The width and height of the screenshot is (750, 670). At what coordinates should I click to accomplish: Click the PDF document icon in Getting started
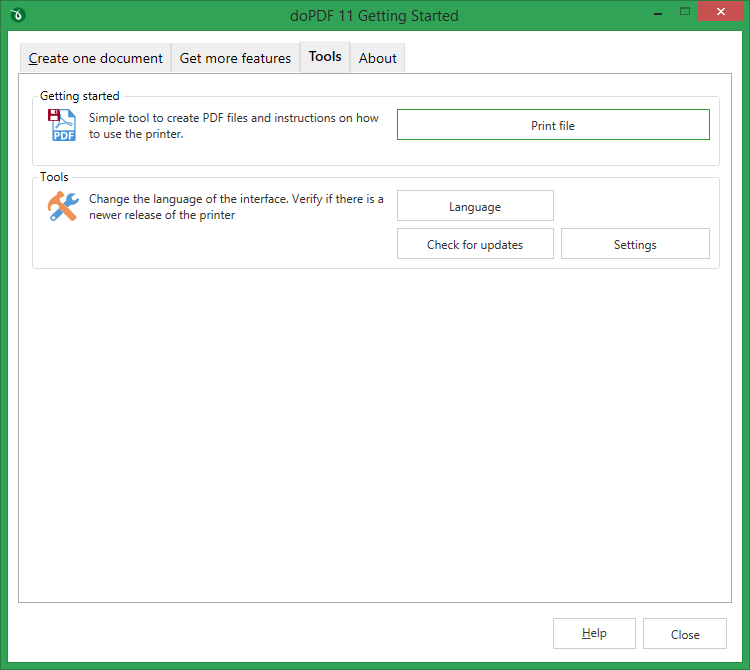[62, 125]
